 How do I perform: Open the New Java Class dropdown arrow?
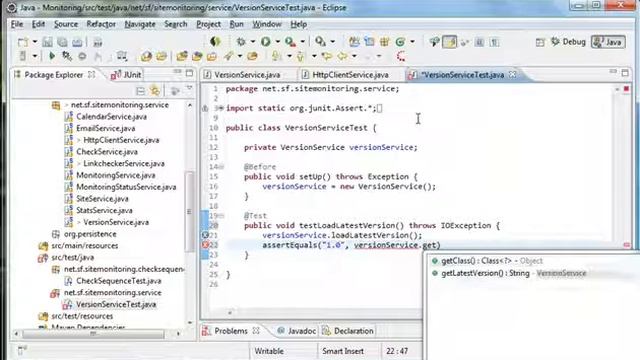pos(412,42)
